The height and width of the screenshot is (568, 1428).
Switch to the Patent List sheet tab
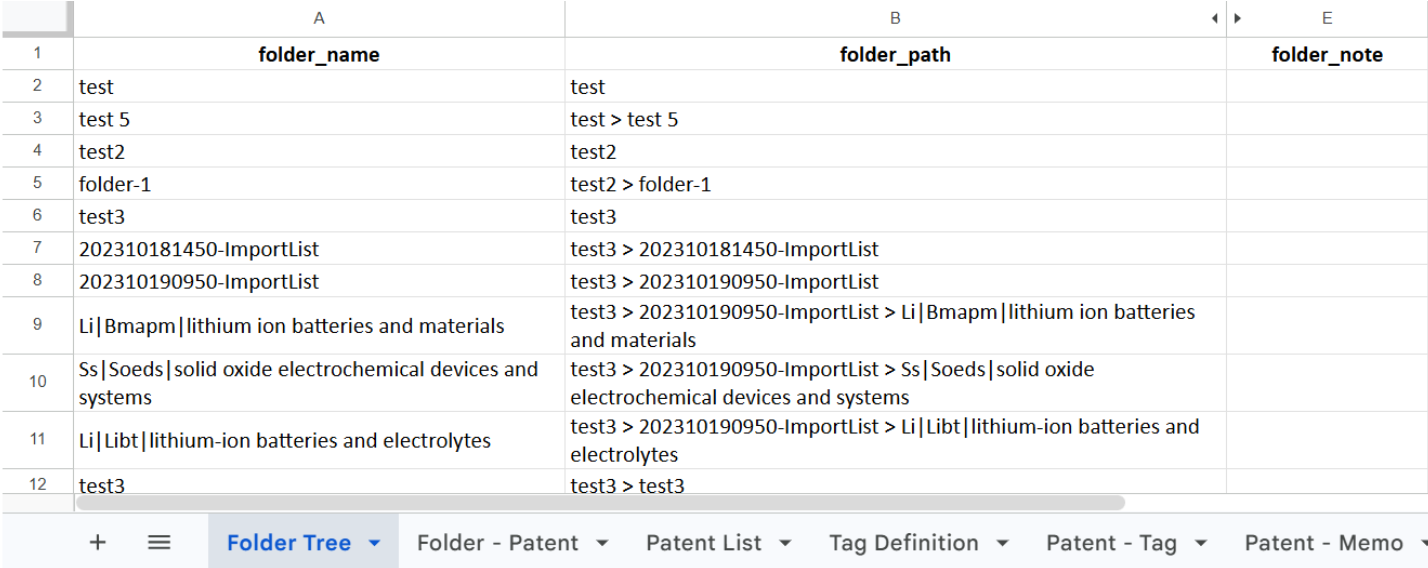pos(703,543)
